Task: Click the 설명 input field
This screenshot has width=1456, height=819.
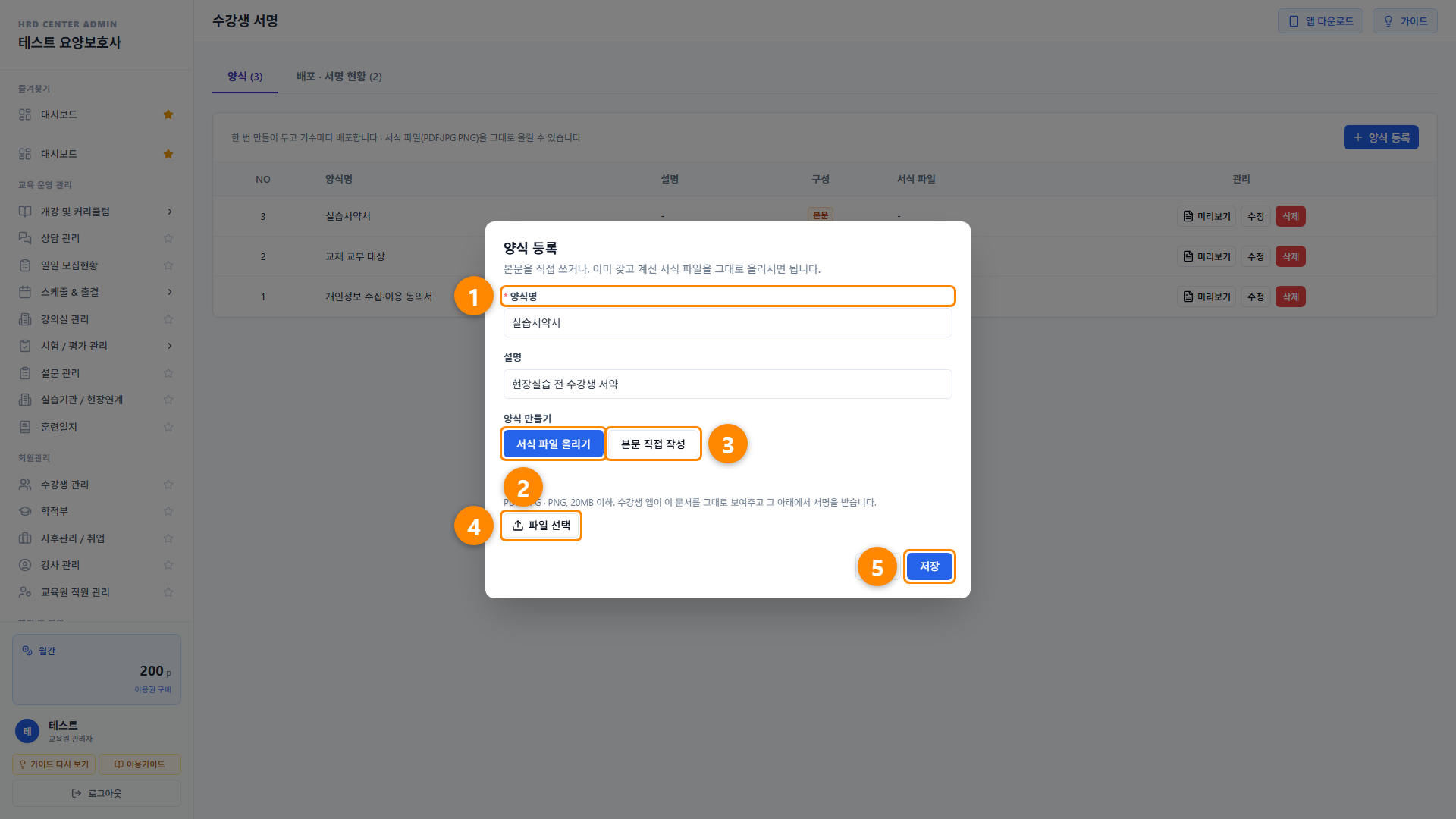Action: coord(727,384)
